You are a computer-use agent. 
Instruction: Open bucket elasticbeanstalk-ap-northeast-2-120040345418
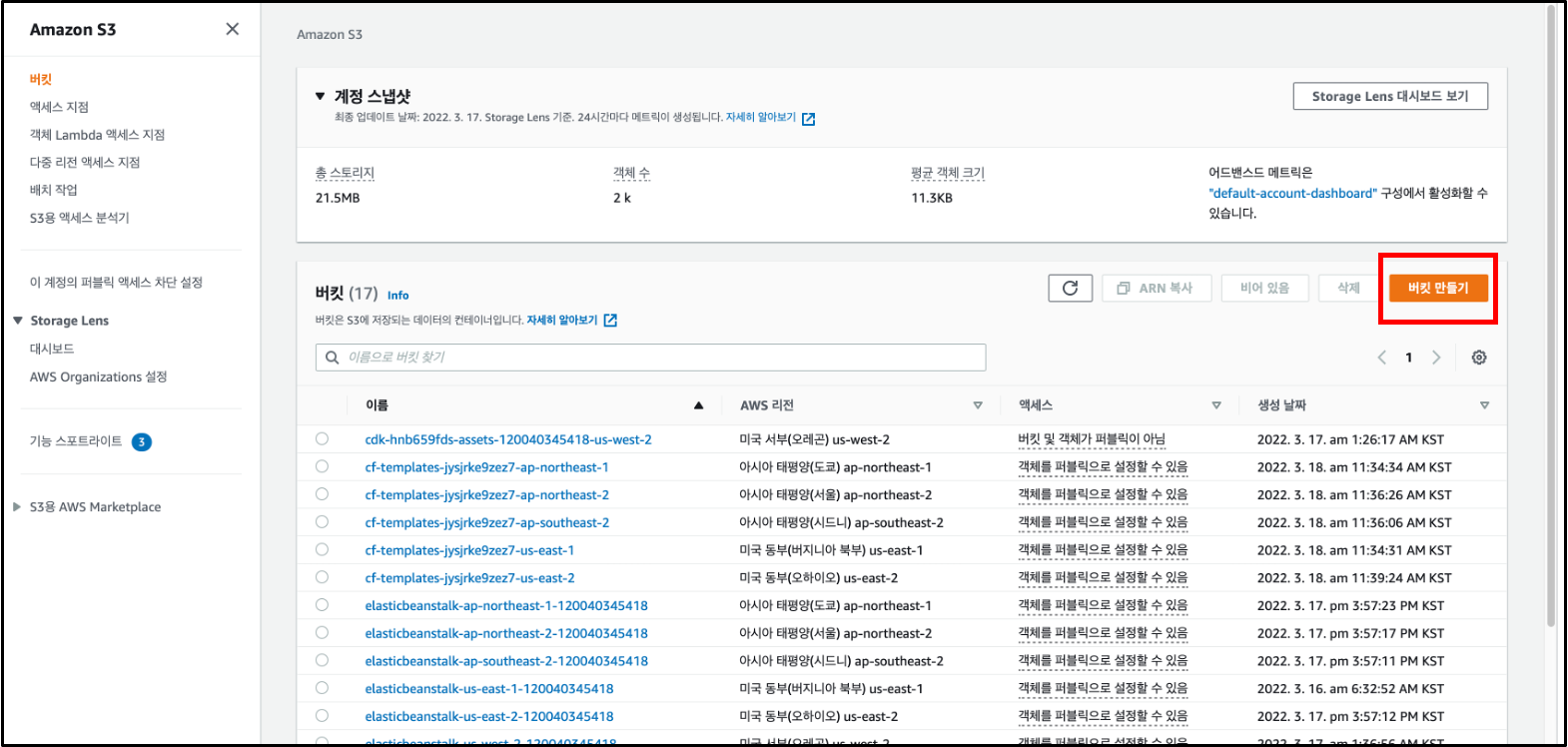(506, 633)
